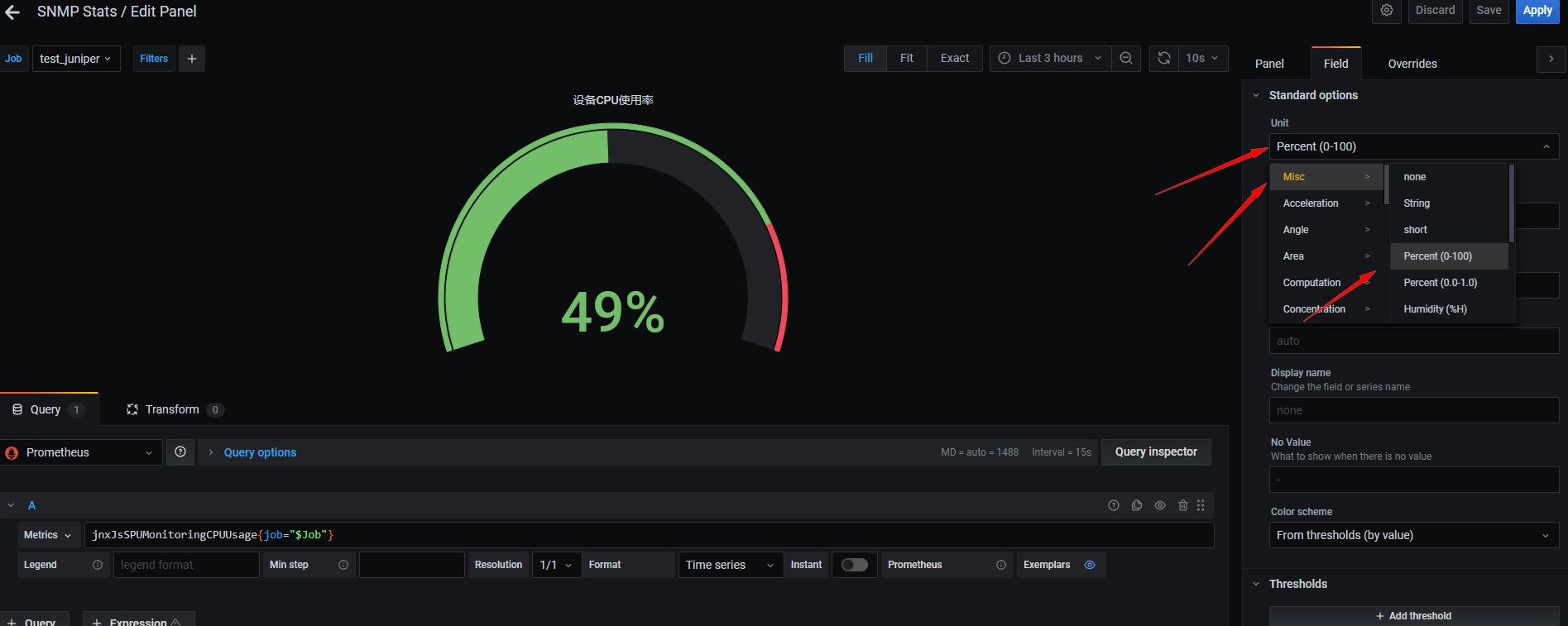Delete query A using the trash icon

pos(1182,505)
